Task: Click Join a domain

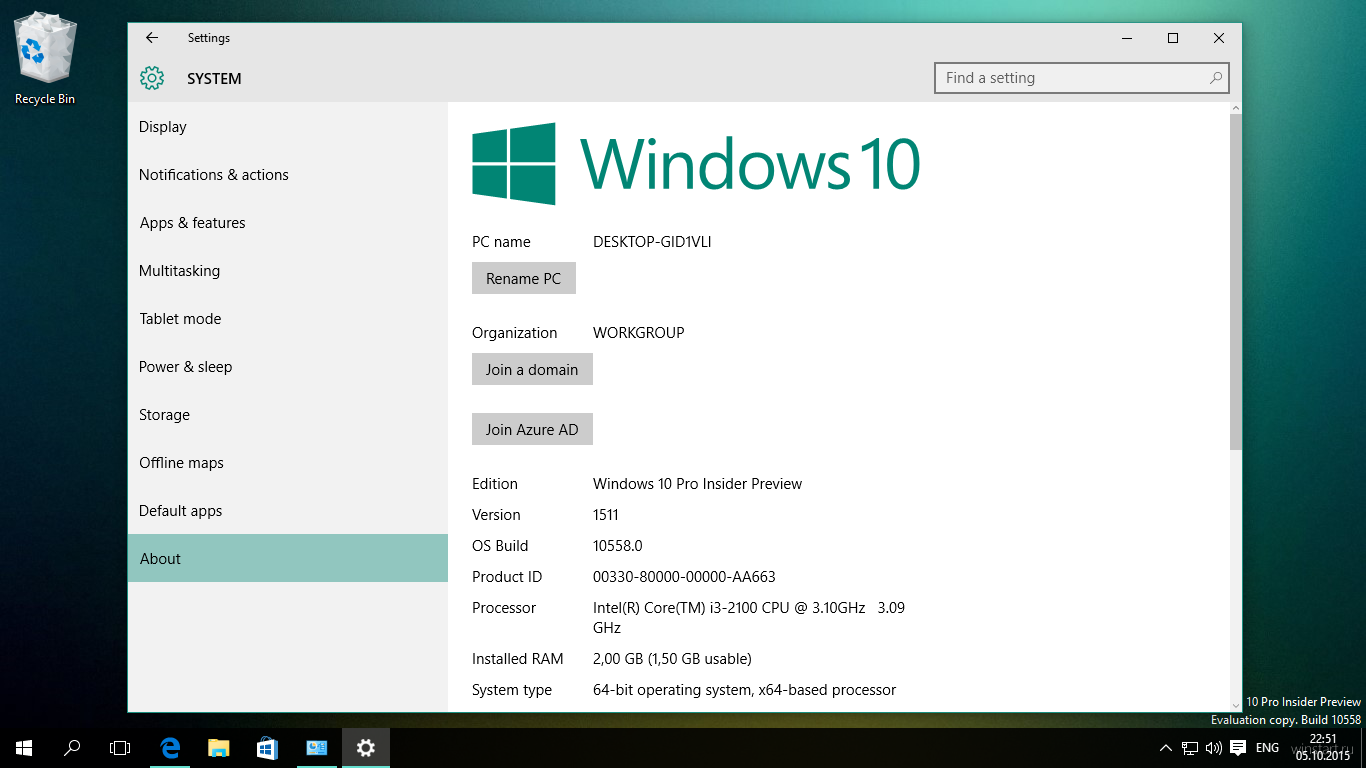Action: (x=532, y=369)
